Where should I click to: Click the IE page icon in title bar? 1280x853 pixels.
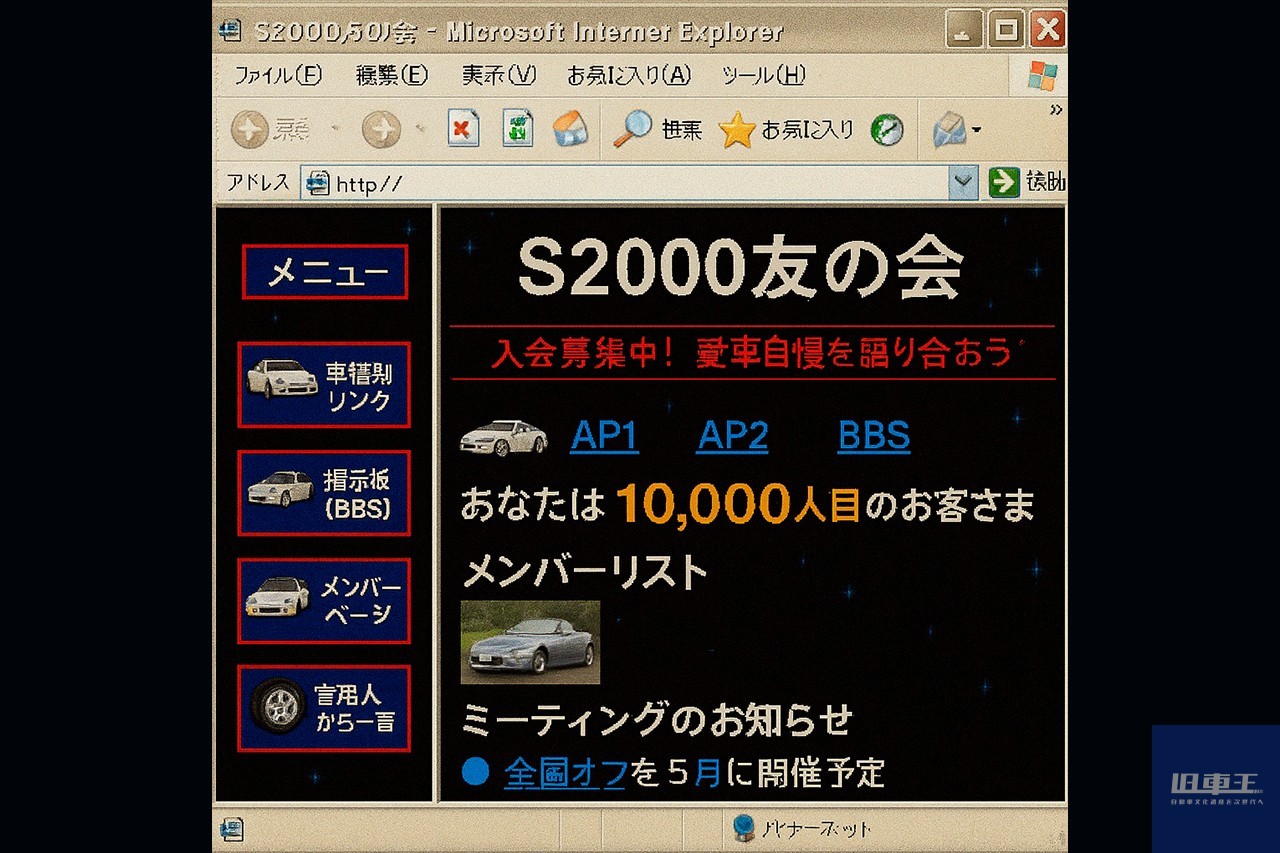230,30
